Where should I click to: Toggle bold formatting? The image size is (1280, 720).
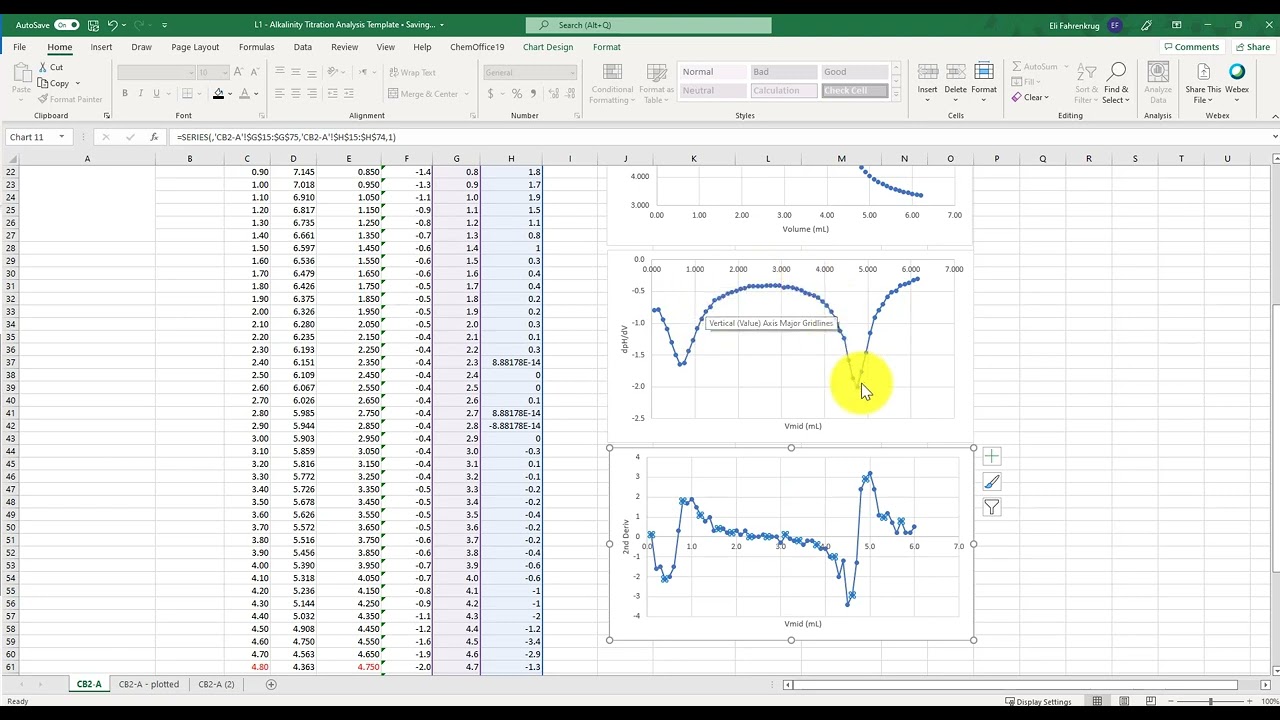pyautogui.click(x=125, y=93)
